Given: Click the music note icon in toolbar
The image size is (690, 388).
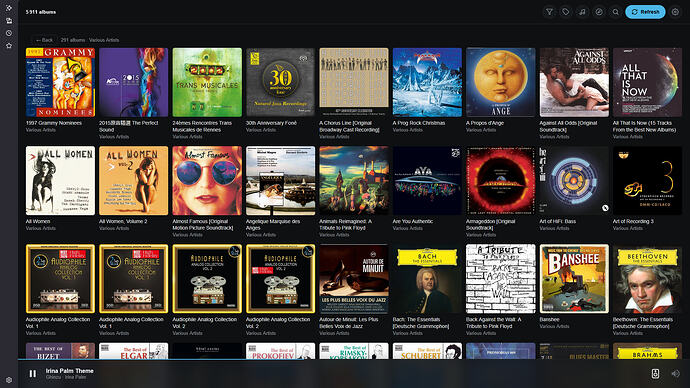Looking at the screenshot, I should 582,12.
